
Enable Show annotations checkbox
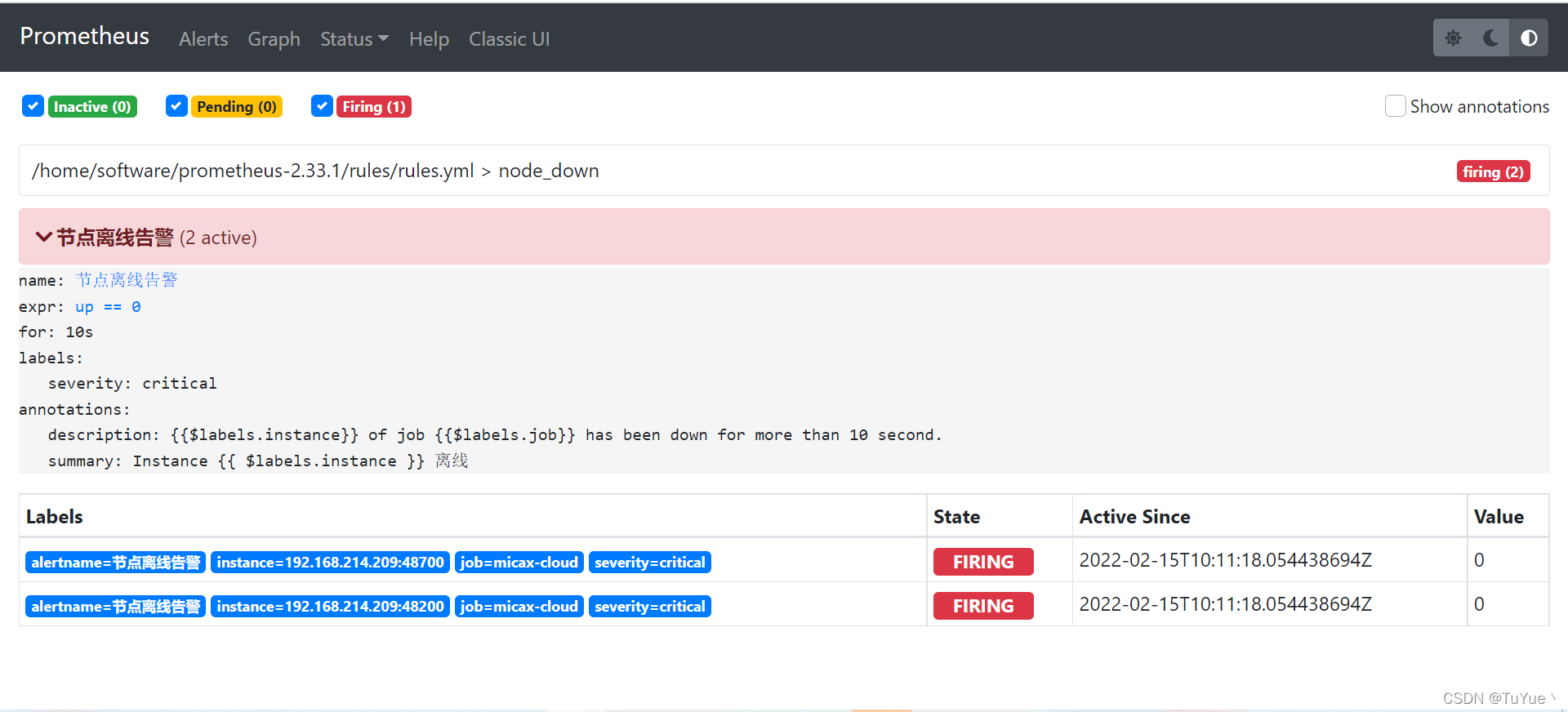[x=1395, y=106]
